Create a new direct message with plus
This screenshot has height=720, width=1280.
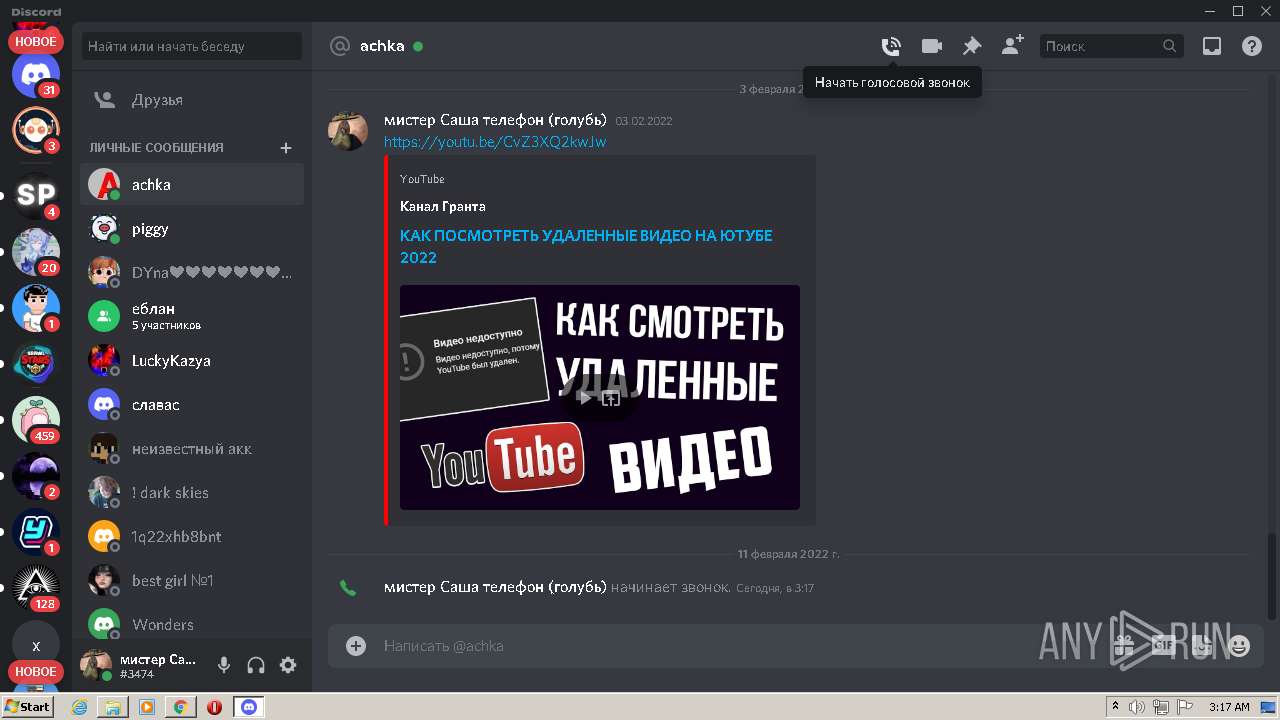pyautogui.click(x=286, y=148)
